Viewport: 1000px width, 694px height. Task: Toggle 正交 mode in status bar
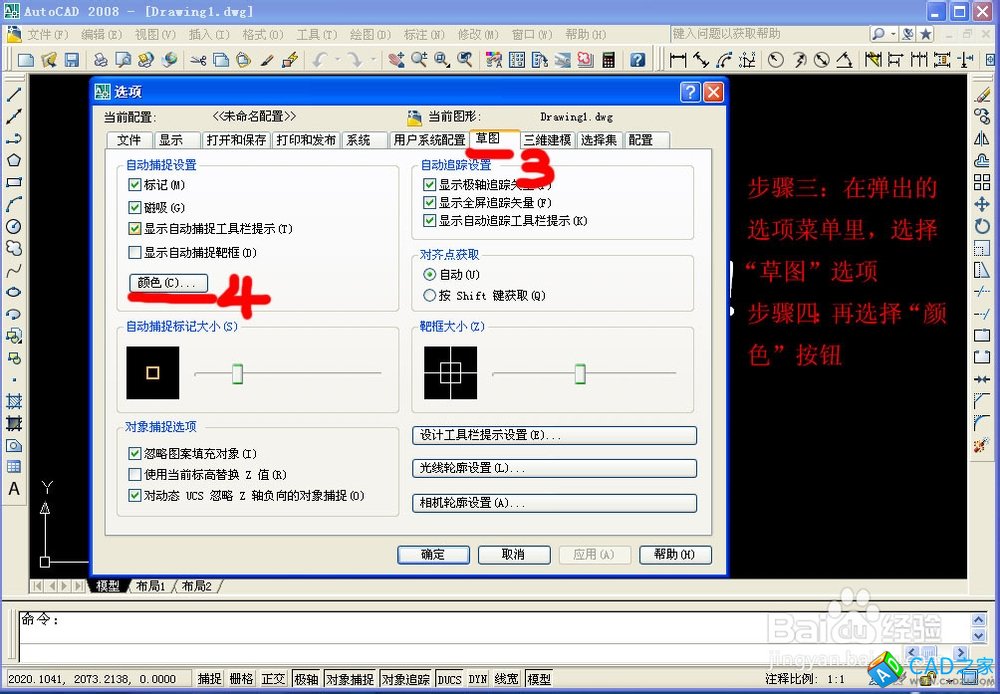tap(273, 679)
